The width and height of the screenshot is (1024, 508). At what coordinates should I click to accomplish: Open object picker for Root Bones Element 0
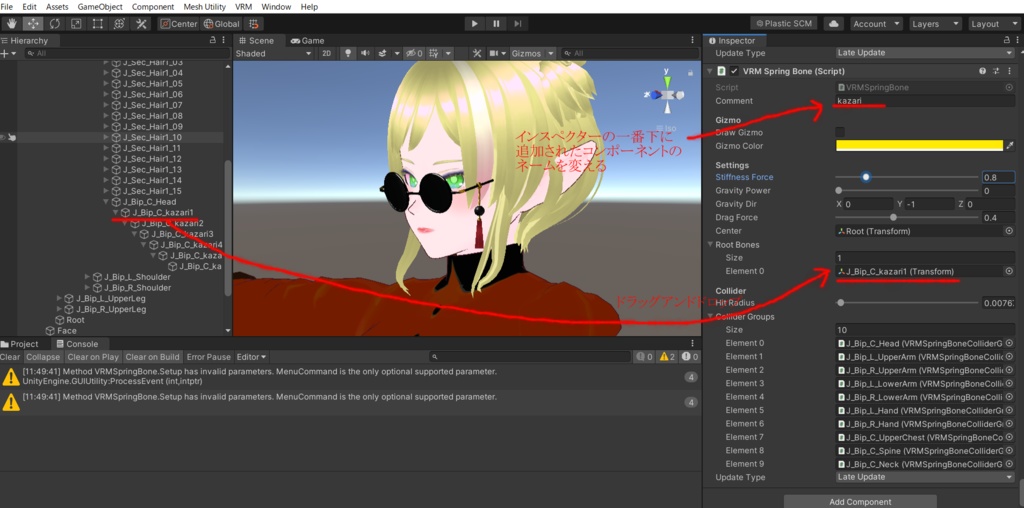tap(1009, 271)
